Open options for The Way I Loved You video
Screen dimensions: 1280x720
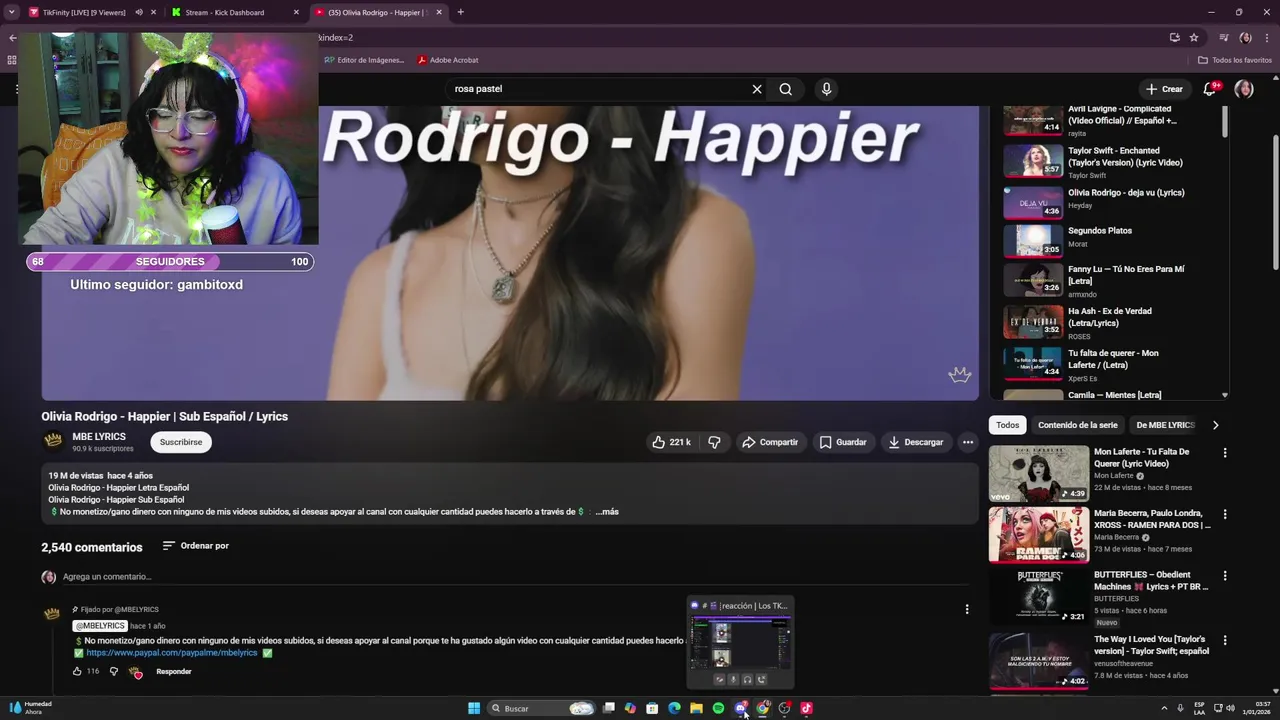coord(1225,640)
